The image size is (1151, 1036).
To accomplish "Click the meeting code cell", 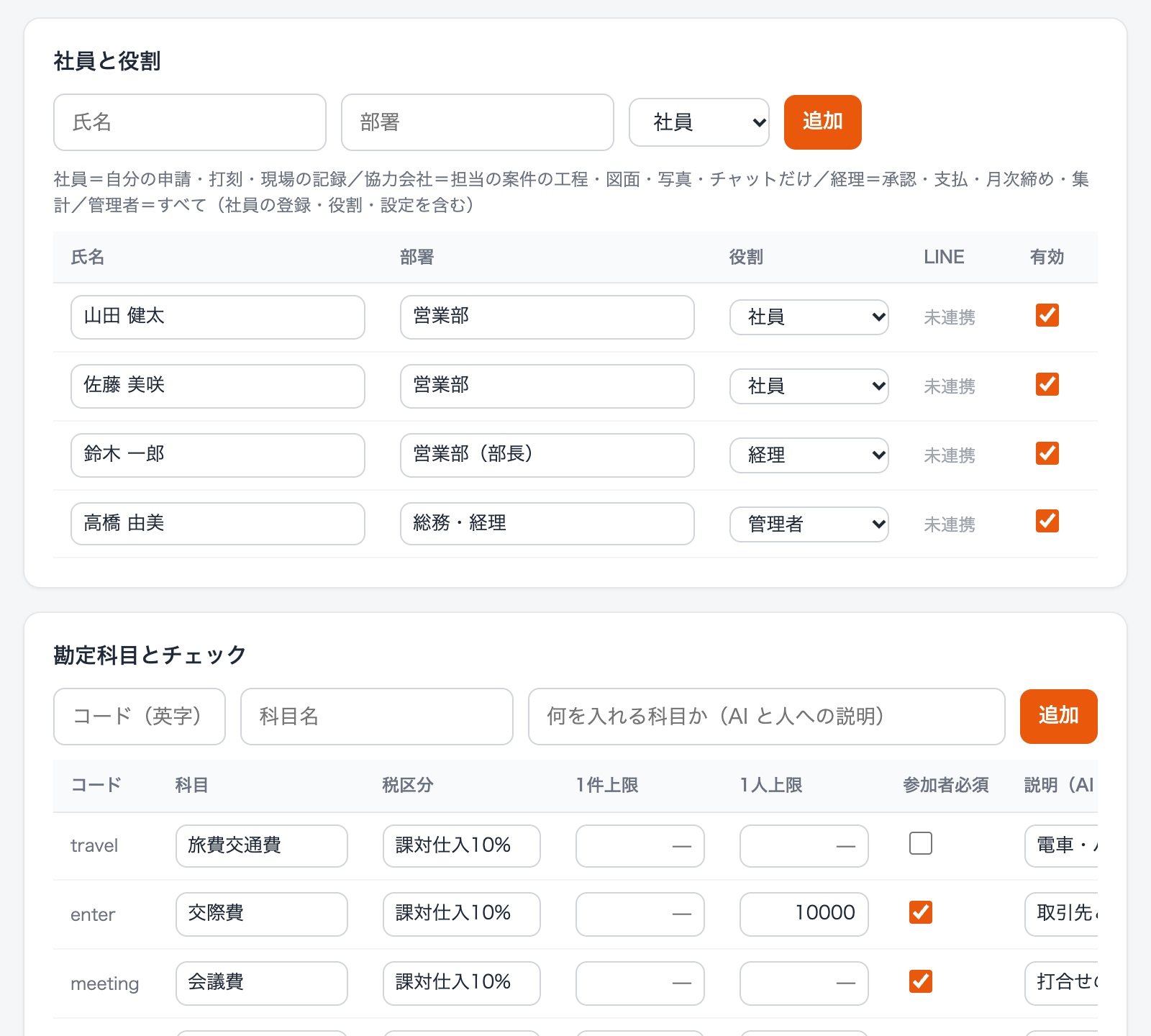I will [x=105, y=983].
